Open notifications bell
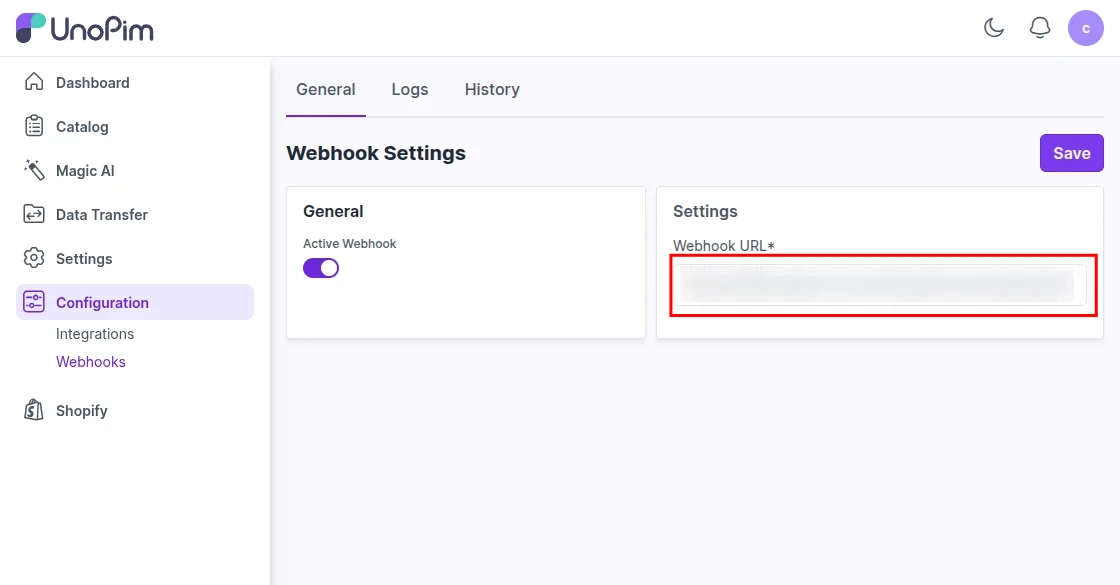Screen dimensions: 1120x585 click(x=1039, y=28)
